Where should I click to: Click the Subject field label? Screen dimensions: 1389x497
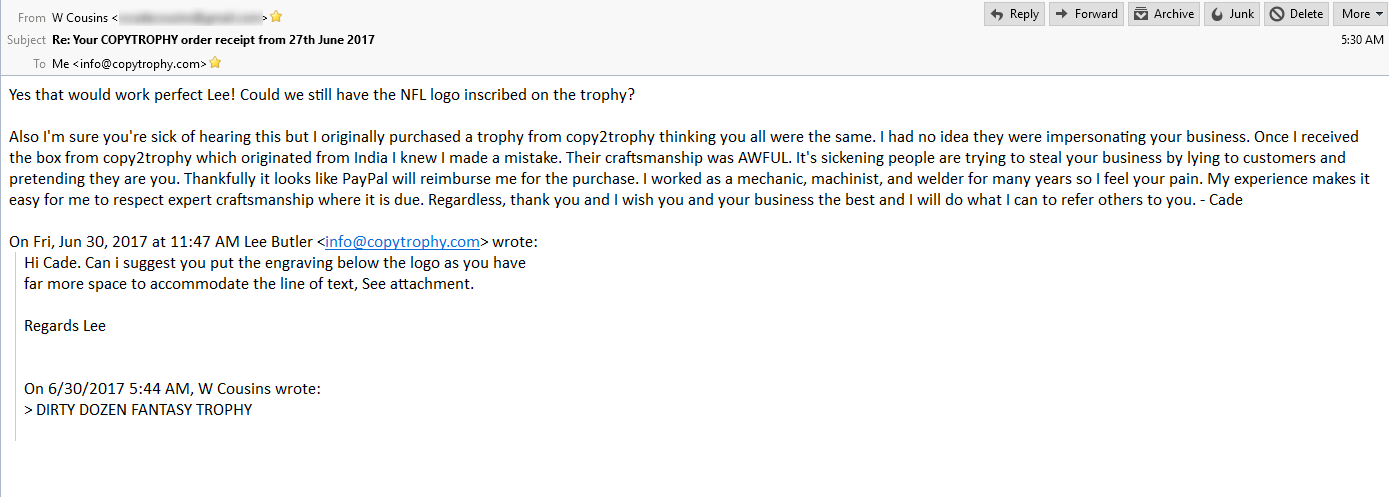click(x=26, y=40)
